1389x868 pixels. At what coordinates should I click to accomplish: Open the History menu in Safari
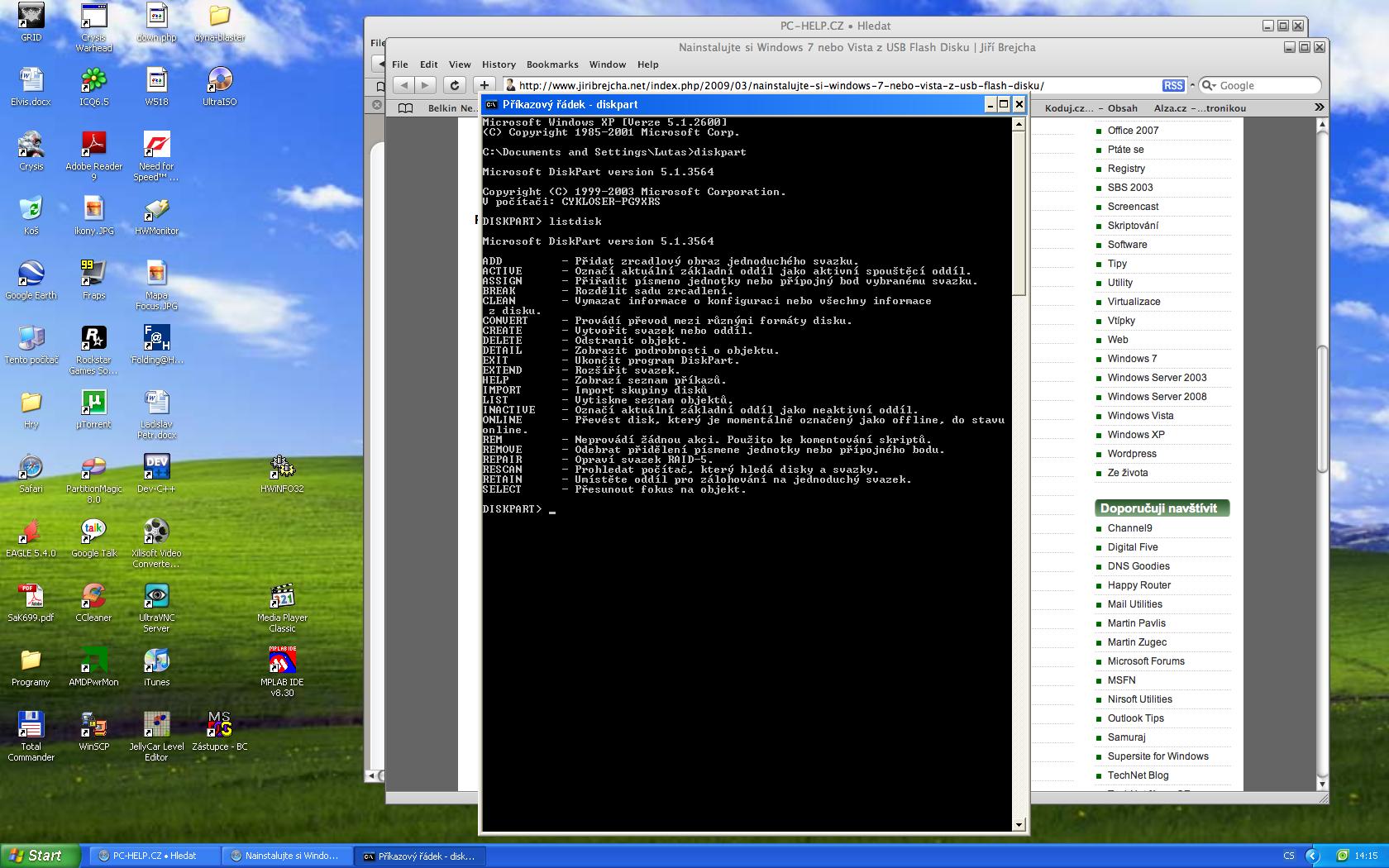coord(499,64)
